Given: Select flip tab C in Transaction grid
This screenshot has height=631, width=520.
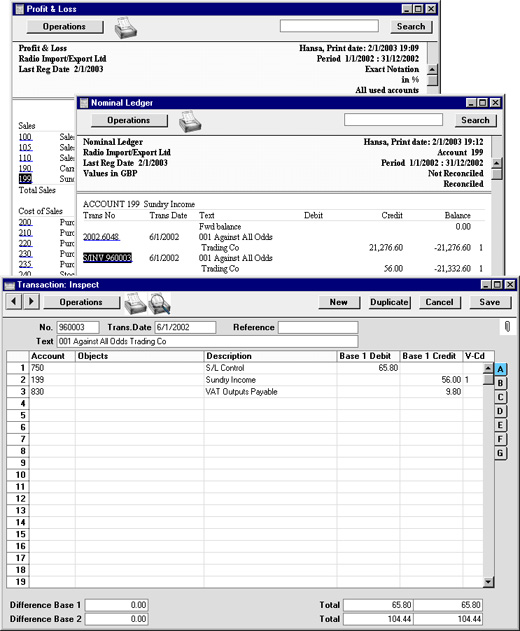Looking at the screenshot, I should point(500,397).
